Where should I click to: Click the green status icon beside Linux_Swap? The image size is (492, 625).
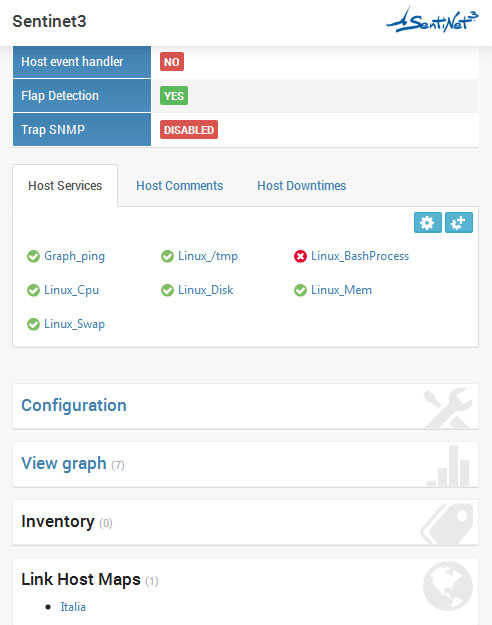pyautogui.click(x=33, y=324)
